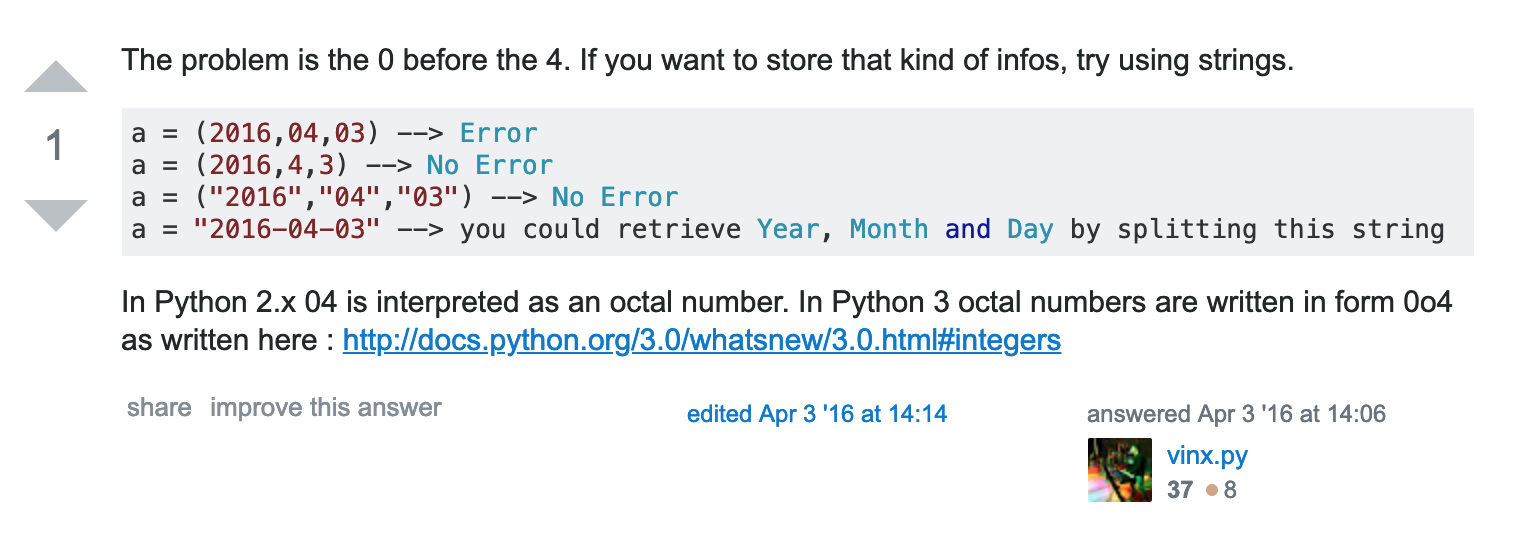Click the reputation score 37

tap(1179, 490)
